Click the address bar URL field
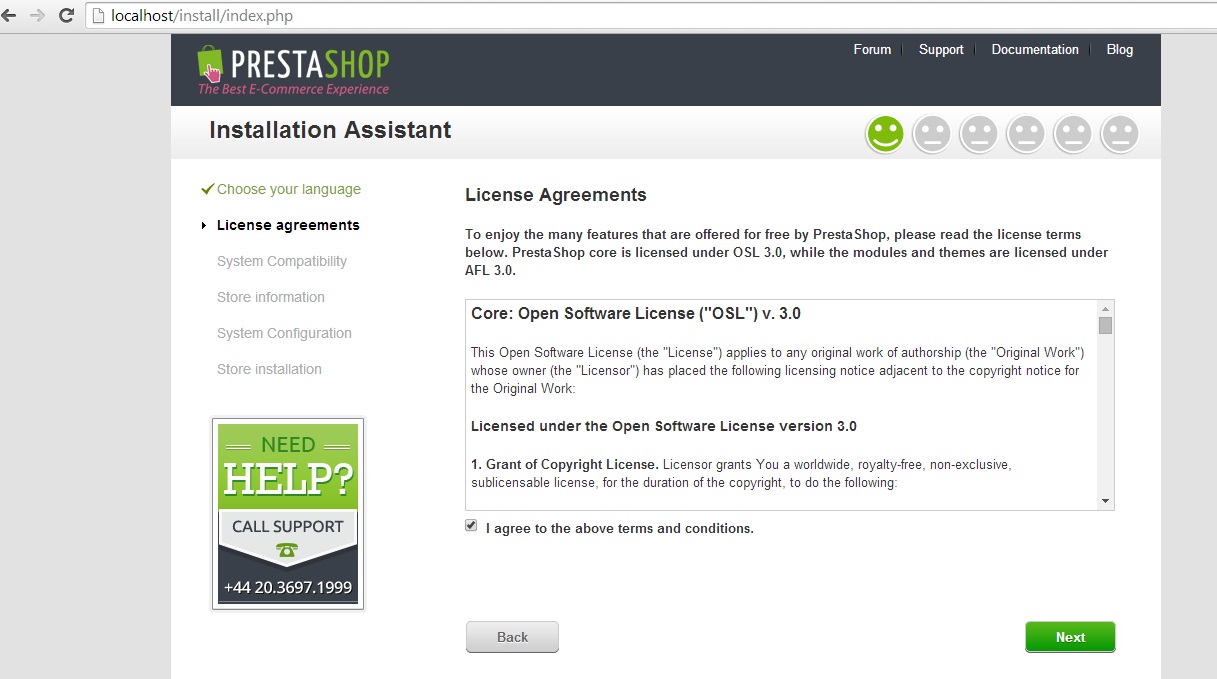 650,16
